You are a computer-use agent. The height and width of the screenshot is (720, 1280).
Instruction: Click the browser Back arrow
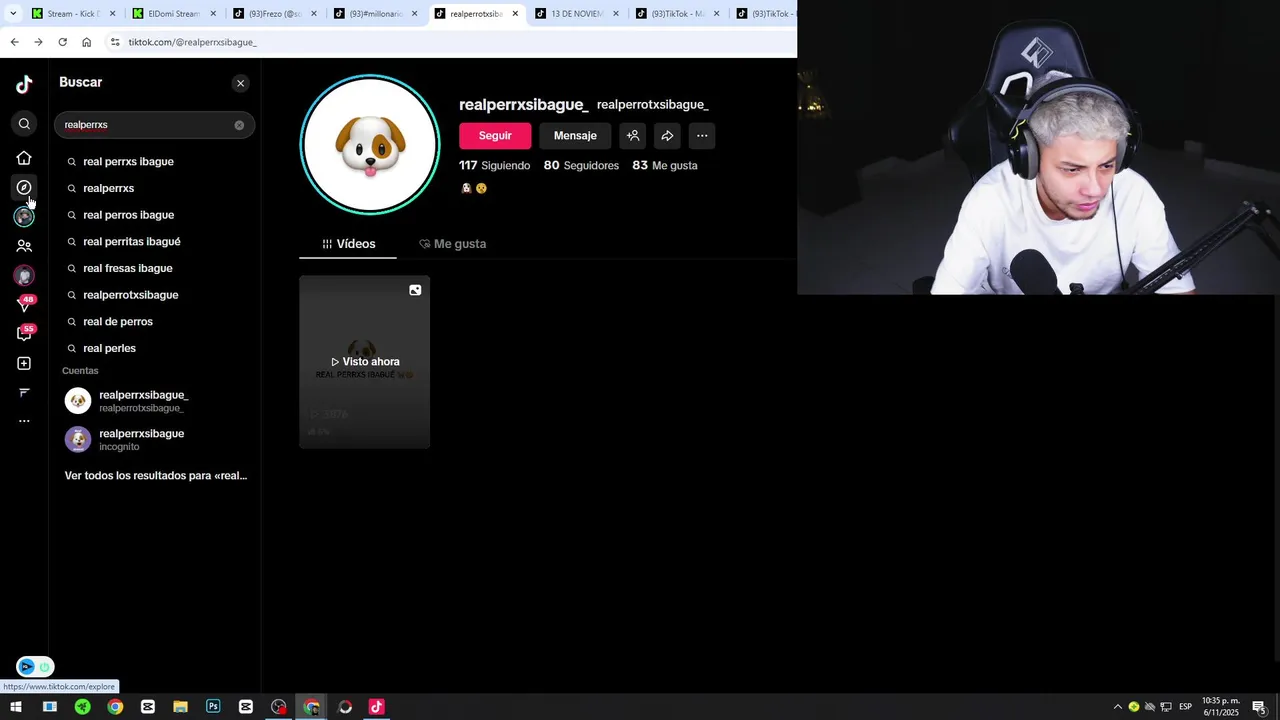(14, 42)
